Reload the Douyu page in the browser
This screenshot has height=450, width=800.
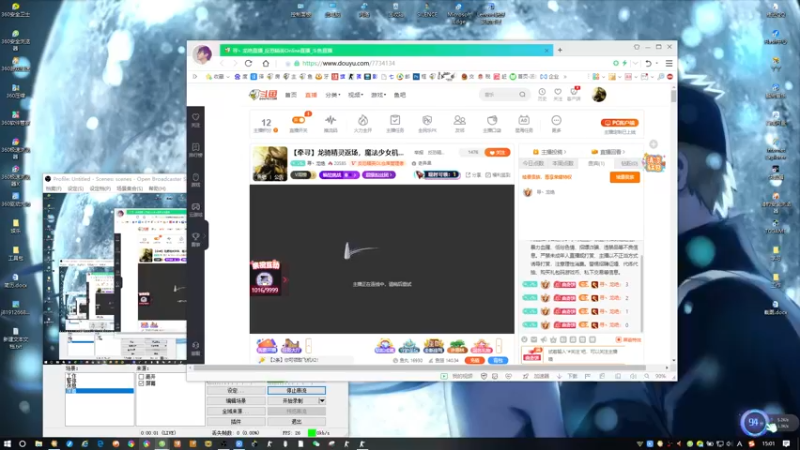point(248,63)
